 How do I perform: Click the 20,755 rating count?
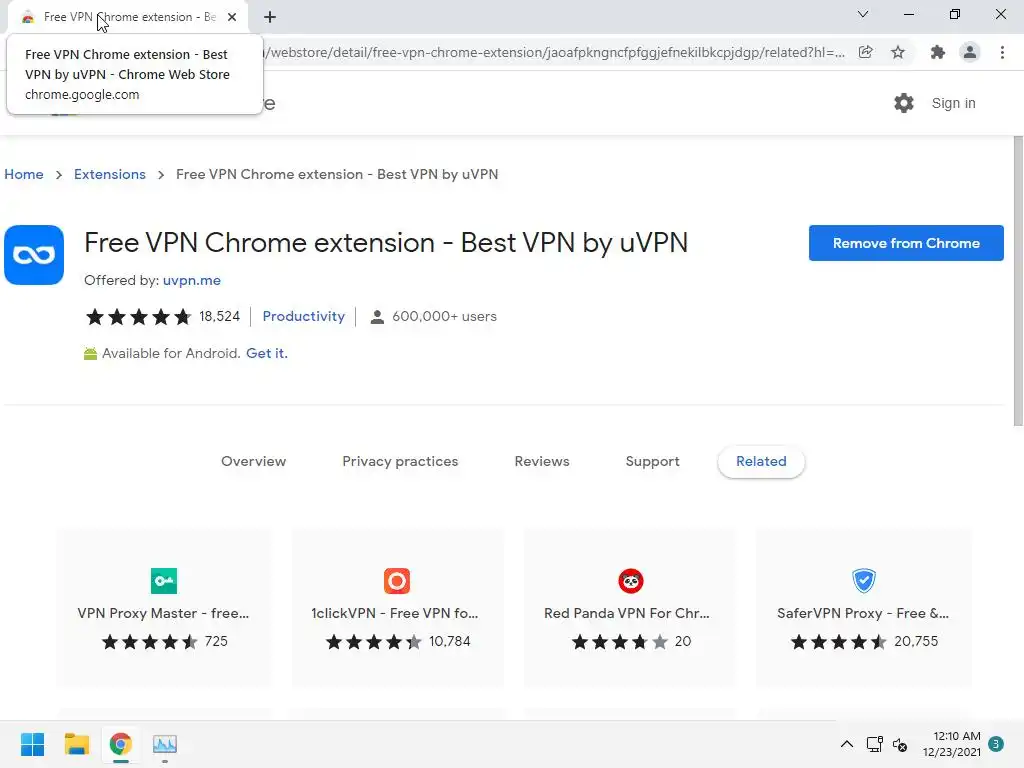(916, 641)
